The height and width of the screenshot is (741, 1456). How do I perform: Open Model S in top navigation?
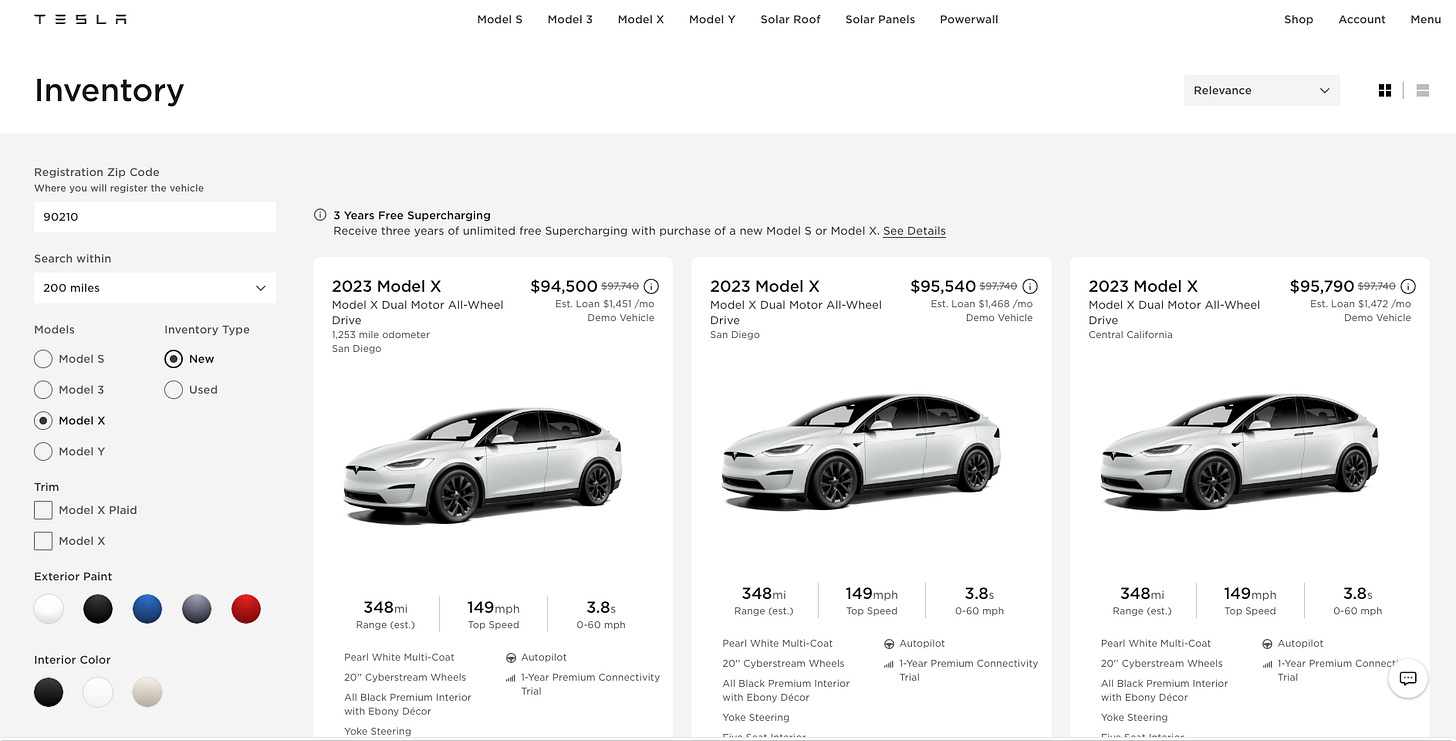coord(500,19)
